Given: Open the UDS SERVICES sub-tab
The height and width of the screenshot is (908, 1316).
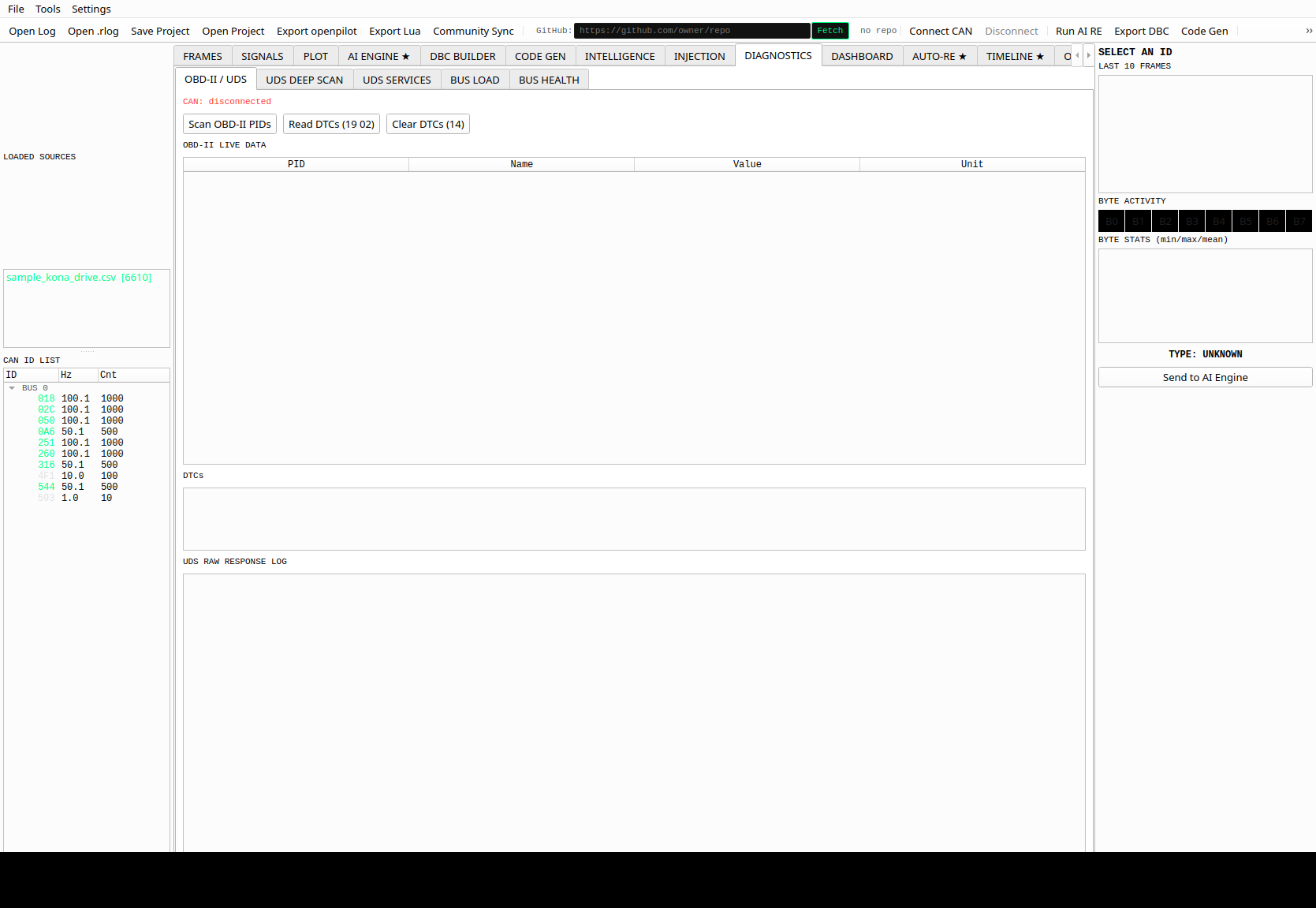Looking at the screenshot, I should click(x=397, y=80).
